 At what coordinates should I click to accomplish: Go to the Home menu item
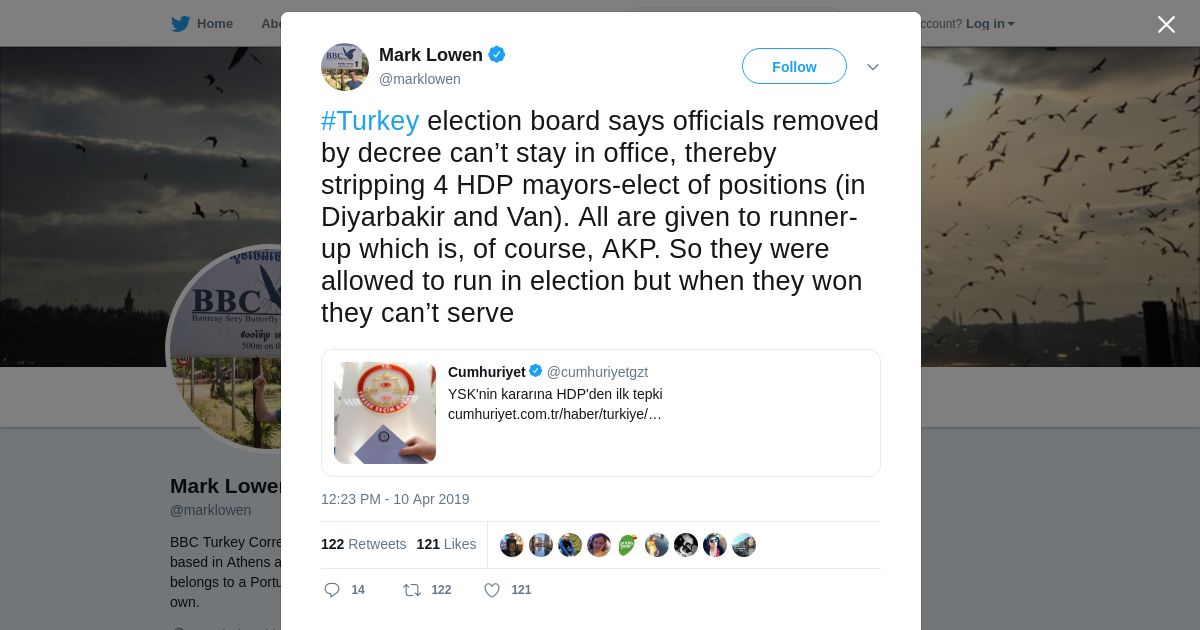tap(215, 24)
